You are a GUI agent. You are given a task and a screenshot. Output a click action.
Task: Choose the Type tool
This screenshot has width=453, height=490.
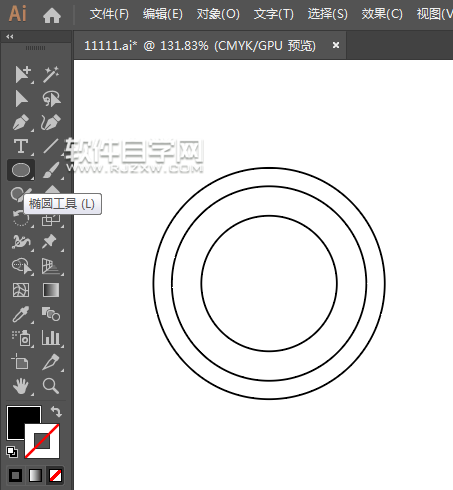[21, 146]
